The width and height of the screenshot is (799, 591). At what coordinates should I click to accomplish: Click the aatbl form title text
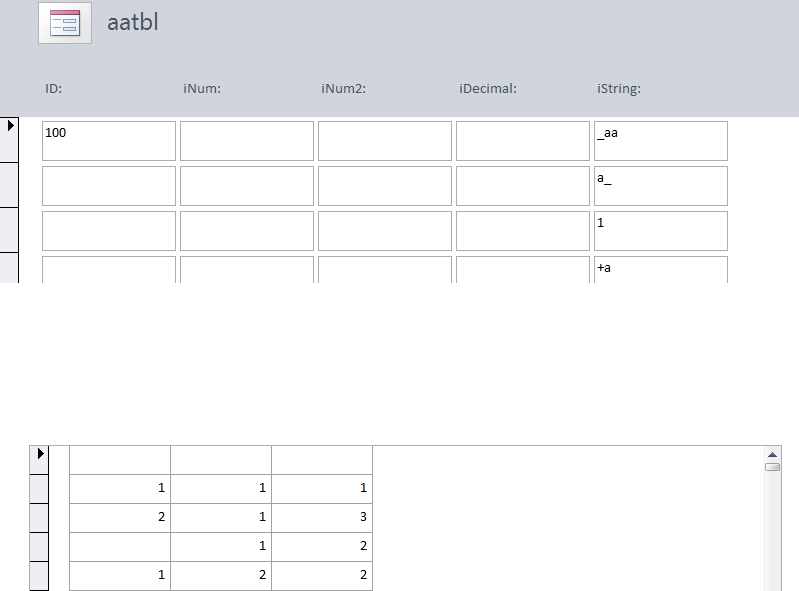133,23
